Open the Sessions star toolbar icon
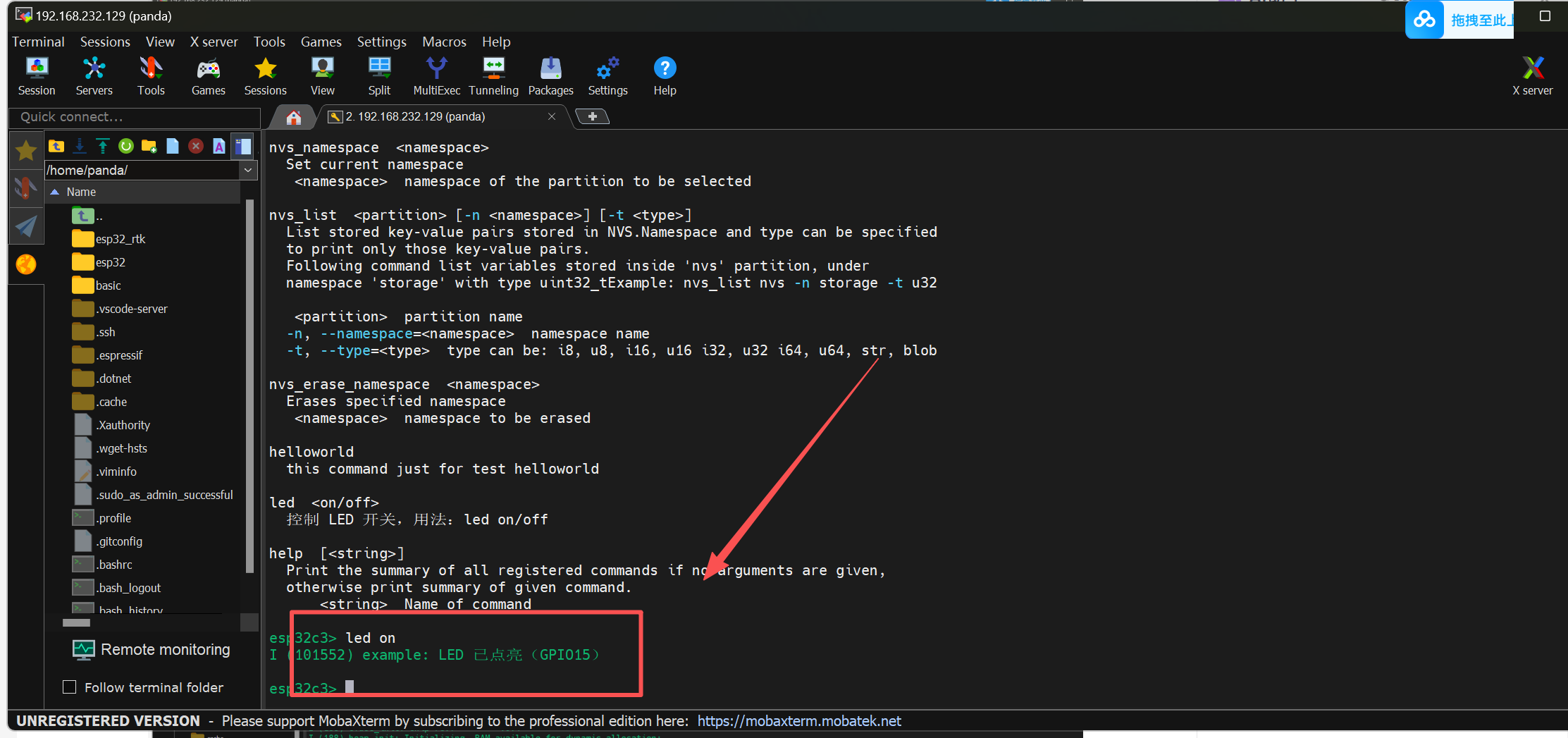The width and height of the screenshot is (1568, 738). pos(266,76)
